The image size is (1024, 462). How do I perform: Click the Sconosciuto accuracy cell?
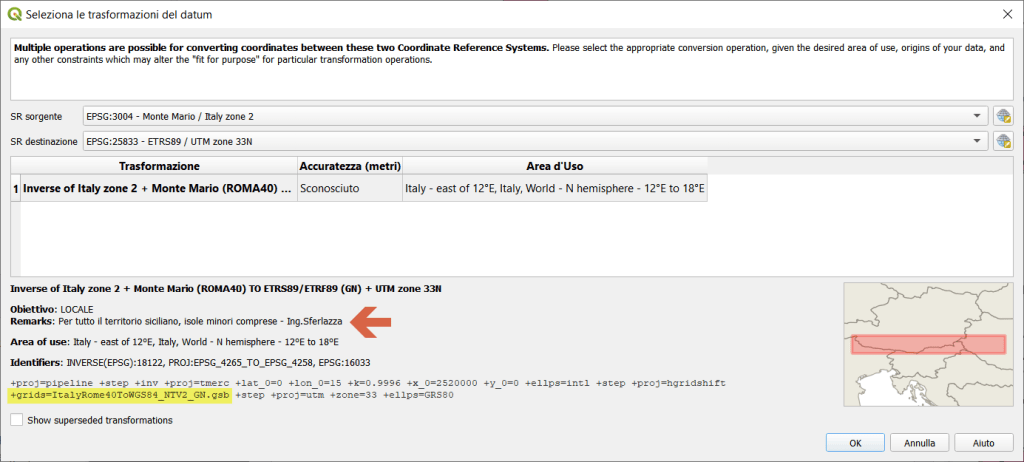pyautogui.click(x=349, y=188)
